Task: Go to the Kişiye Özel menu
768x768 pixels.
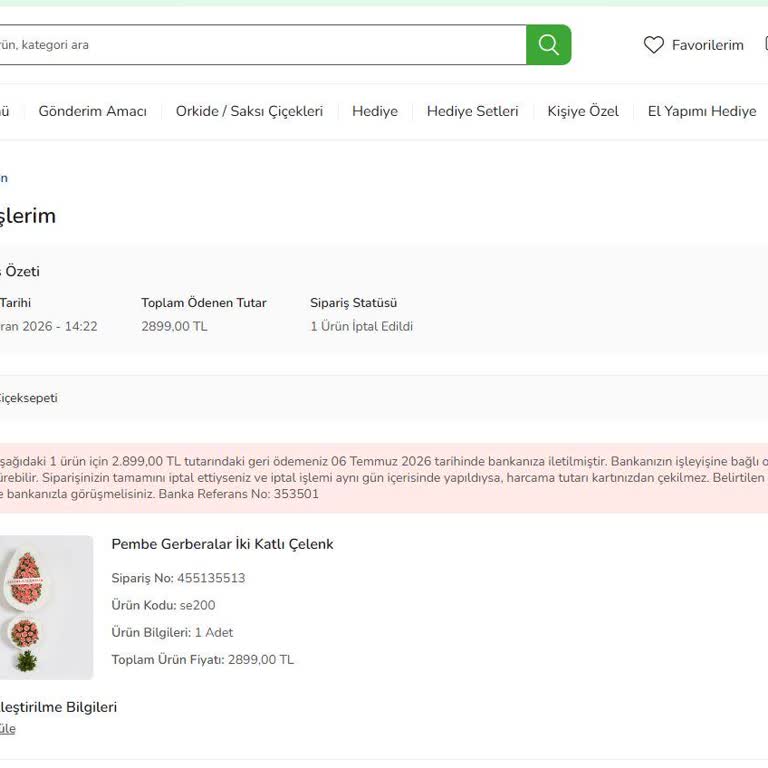Action: (583, 111)
